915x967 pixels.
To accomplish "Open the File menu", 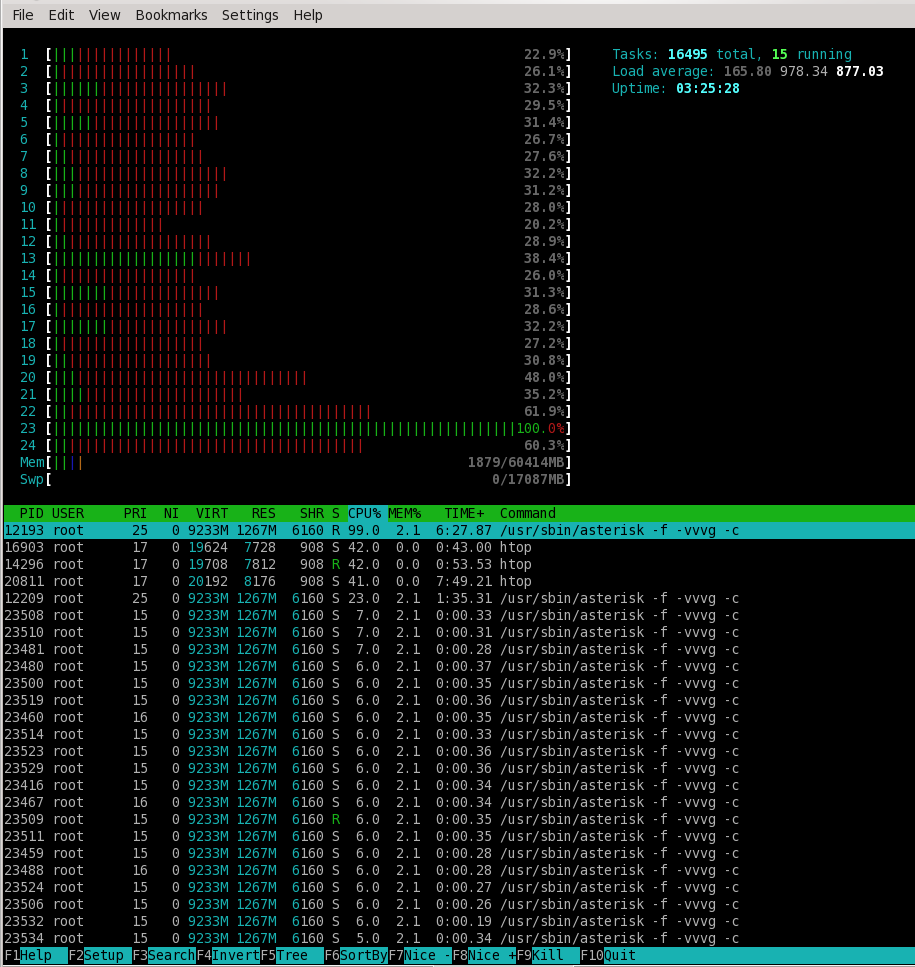I will coord(22,15).
